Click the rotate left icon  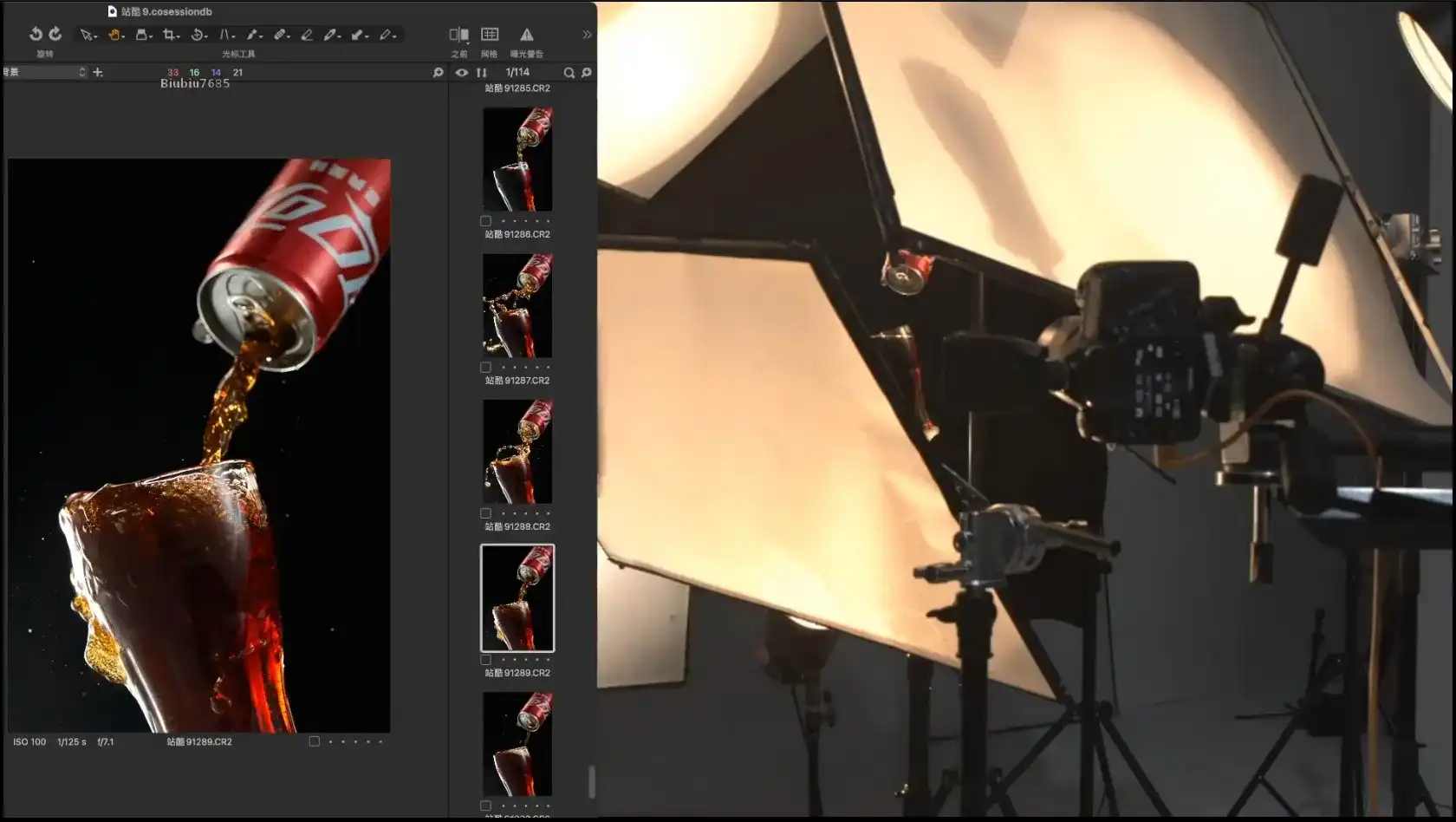pos(36,34)
